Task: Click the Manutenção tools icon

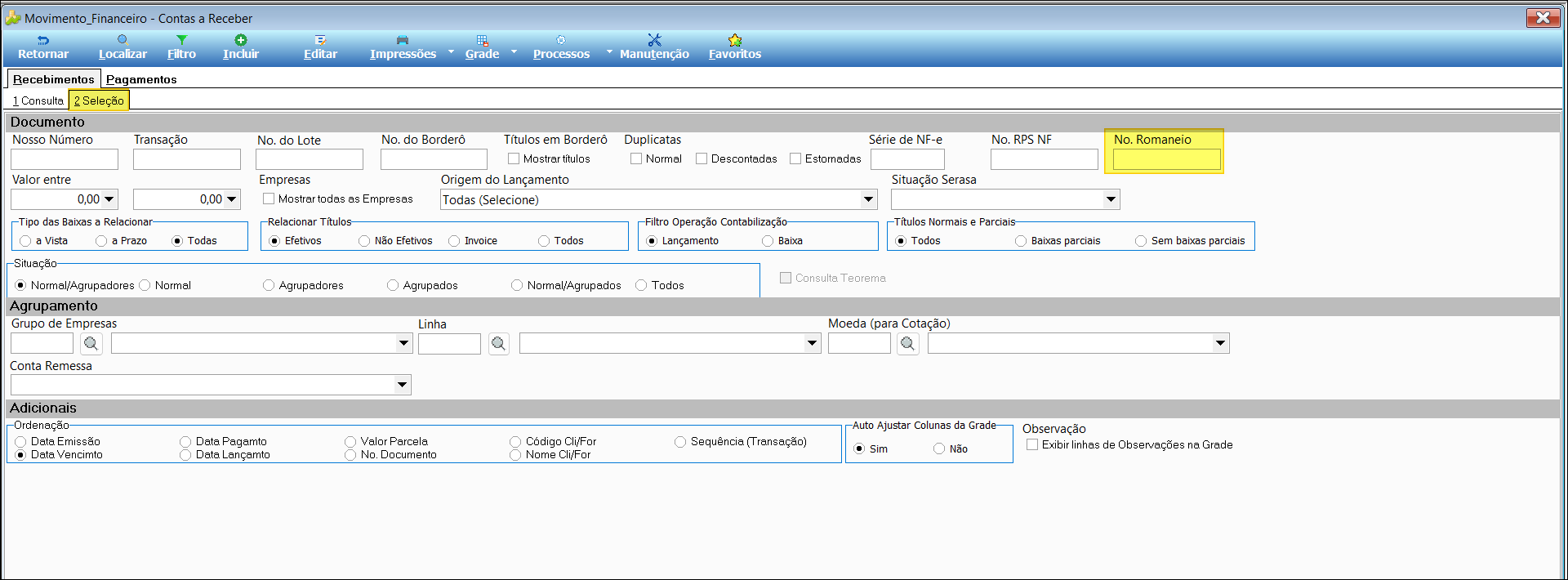Action: click(x=654, y=40)
